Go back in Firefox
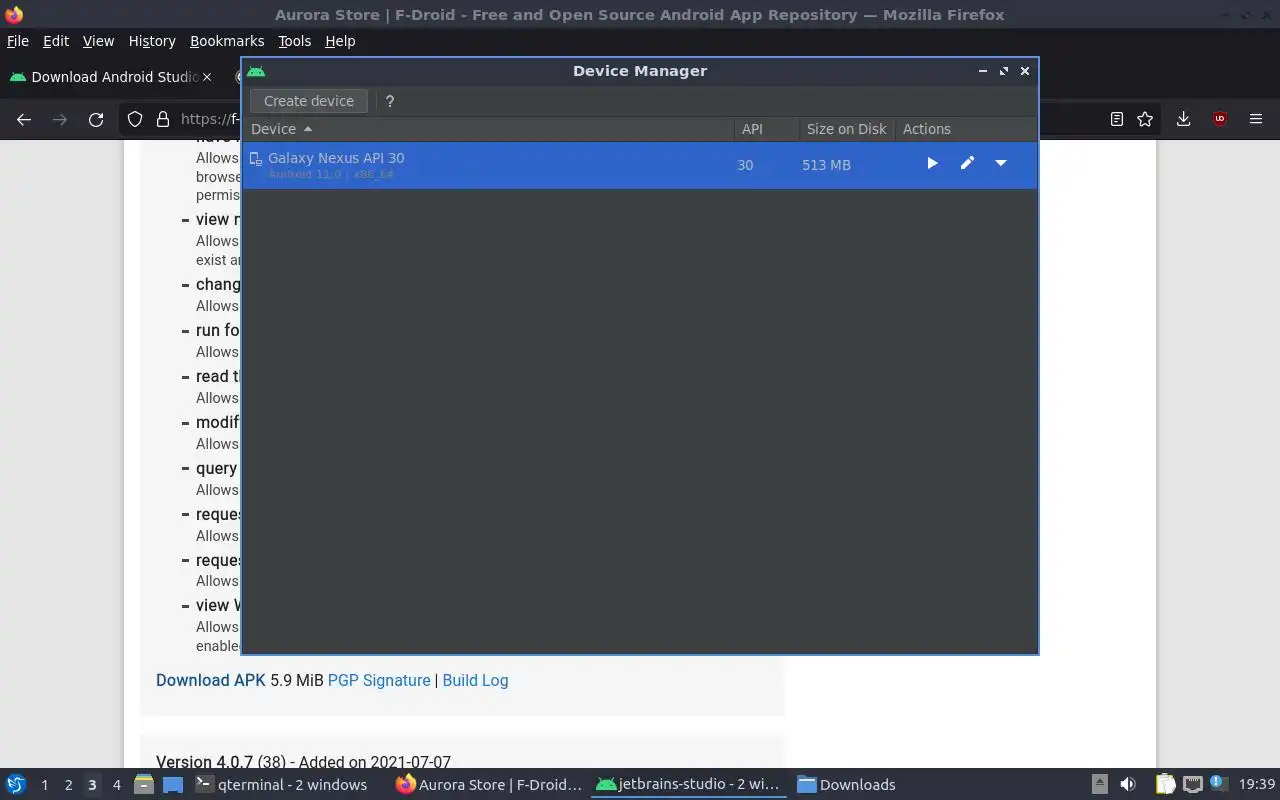Image resolution: width=1280 pixels, height=800 pixels. click(x=24, y=119)
